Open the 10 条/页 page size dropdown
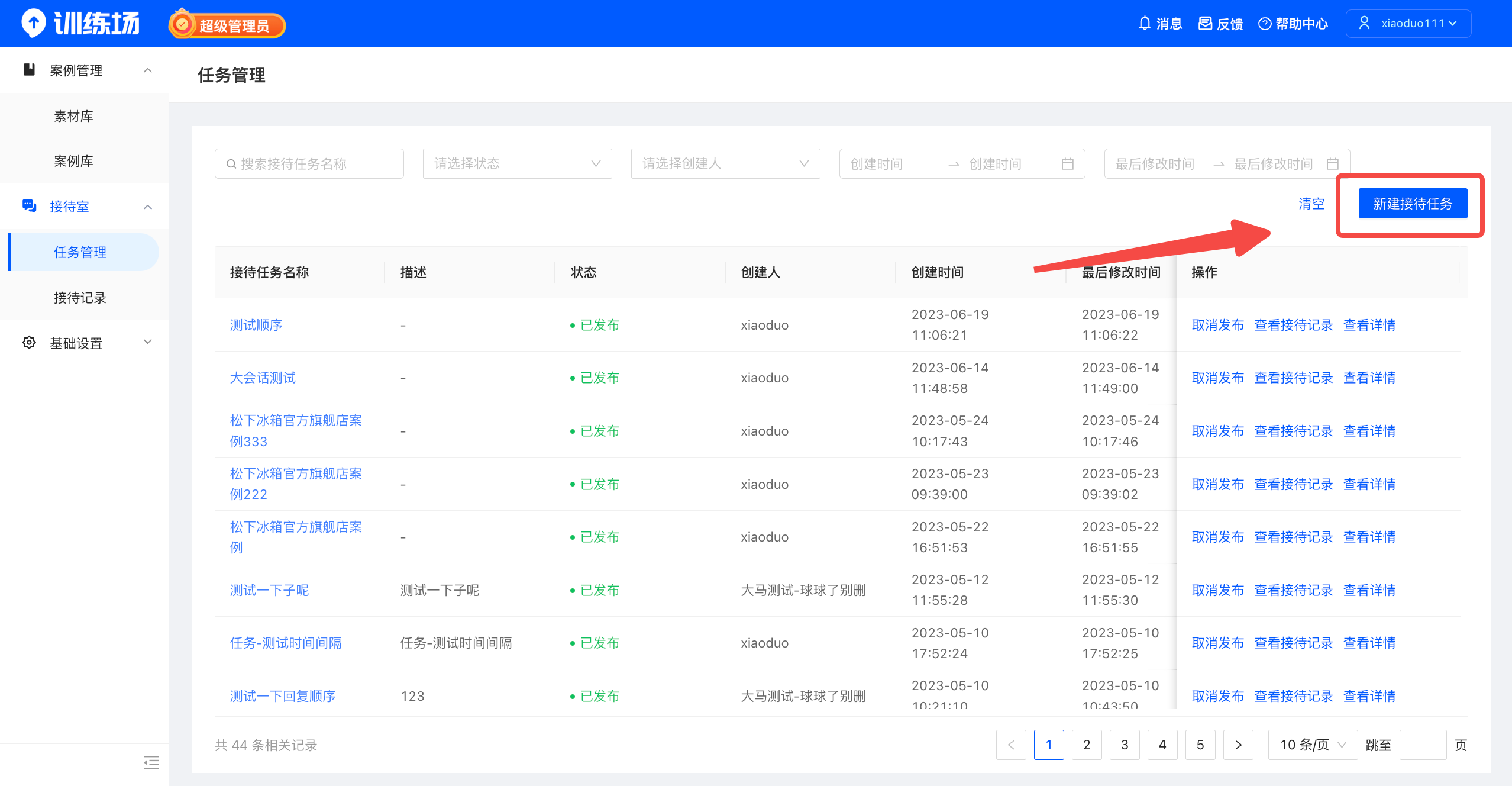The image size is (1512, 786). [1313, 745]
